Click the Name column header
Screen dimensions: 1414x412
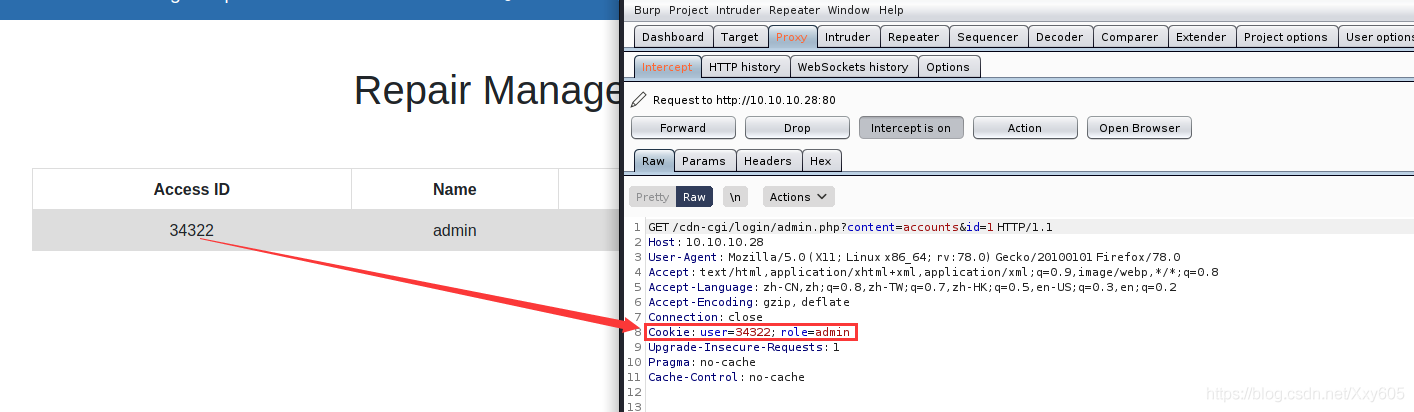(x=455, y=189)
